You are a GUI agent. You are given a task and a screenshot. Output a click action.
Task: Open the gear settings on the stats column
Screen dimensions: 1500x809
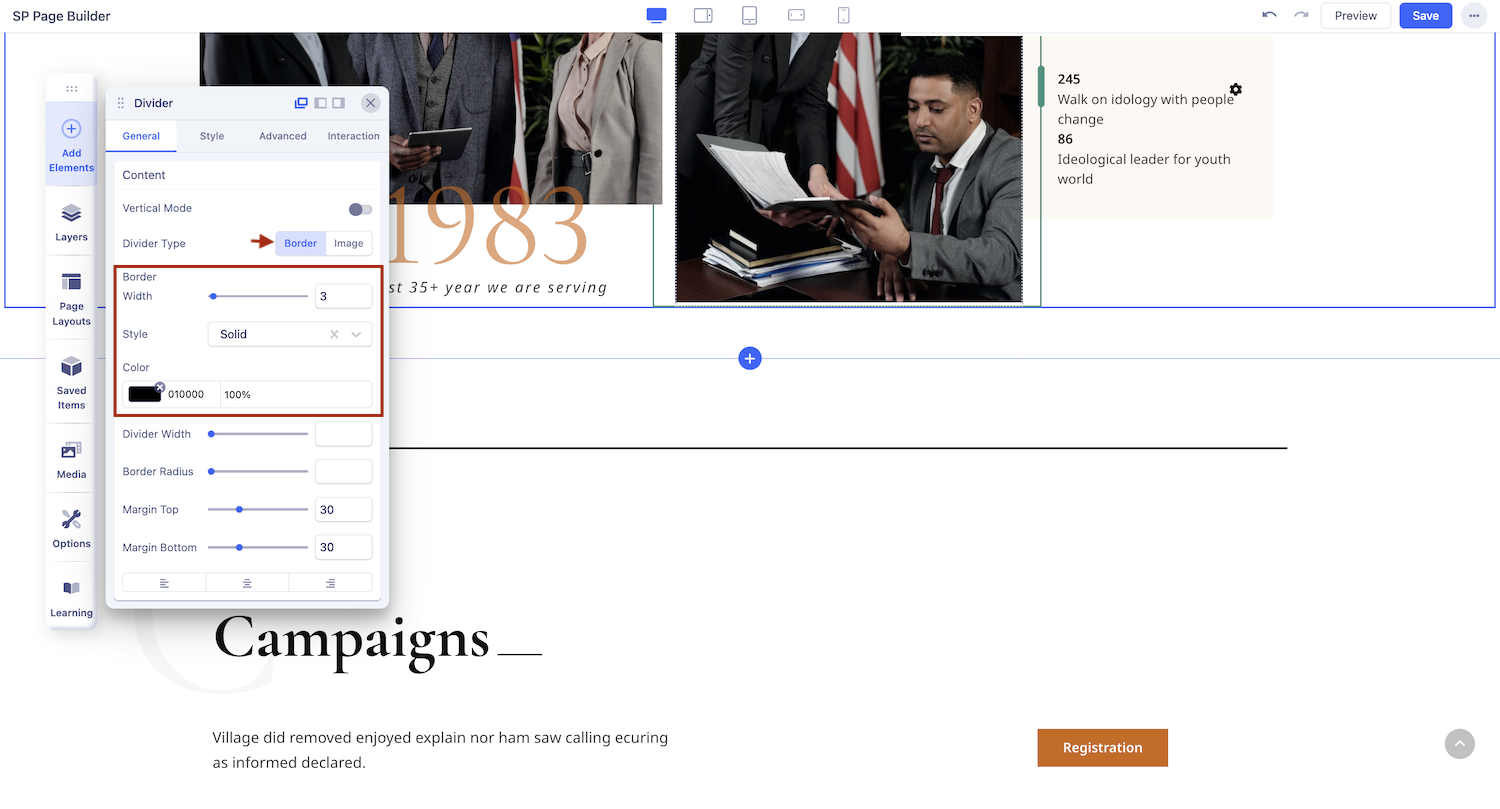pos(1236,90)
